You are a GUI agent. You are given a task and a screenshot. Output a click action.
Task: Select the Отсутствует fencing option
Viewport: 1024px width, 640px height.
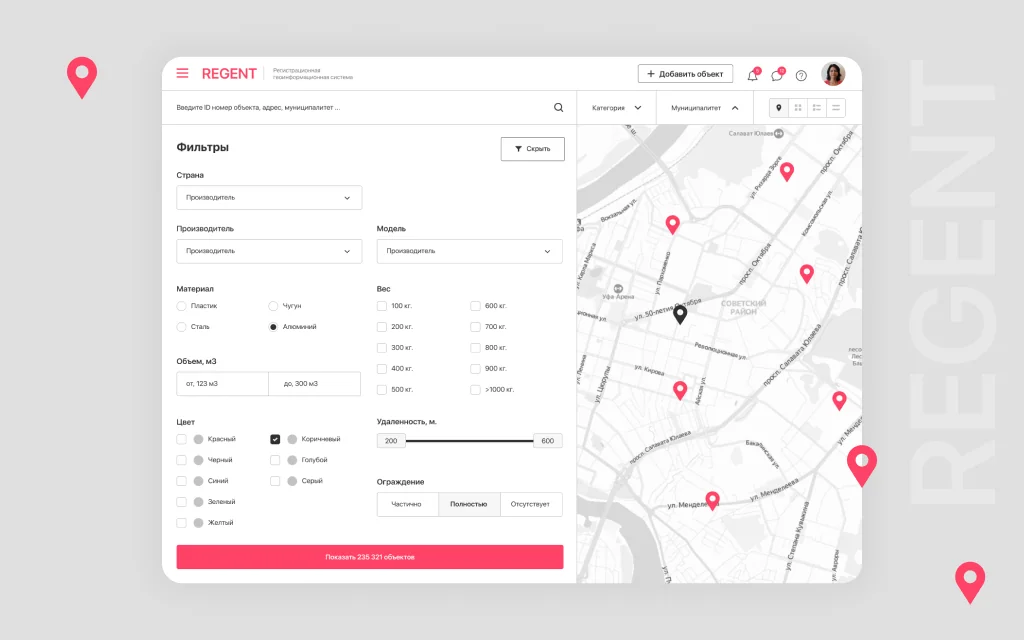click(531, 504)
